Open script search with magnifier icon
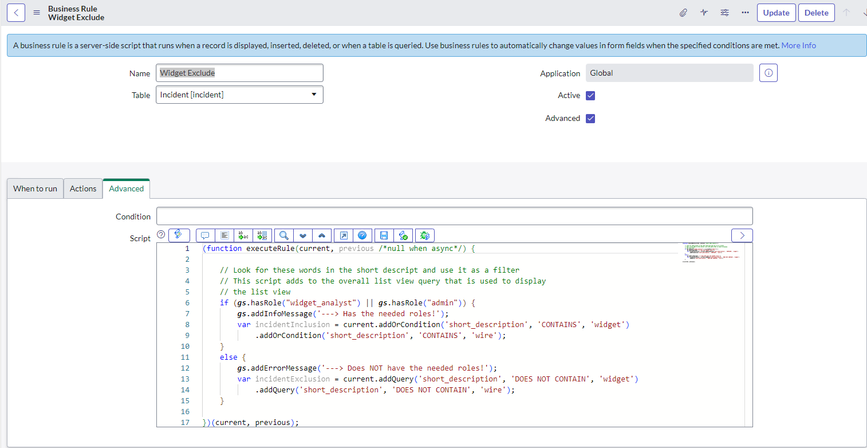The width and height of the screenshot is (867, 448). 284,235
